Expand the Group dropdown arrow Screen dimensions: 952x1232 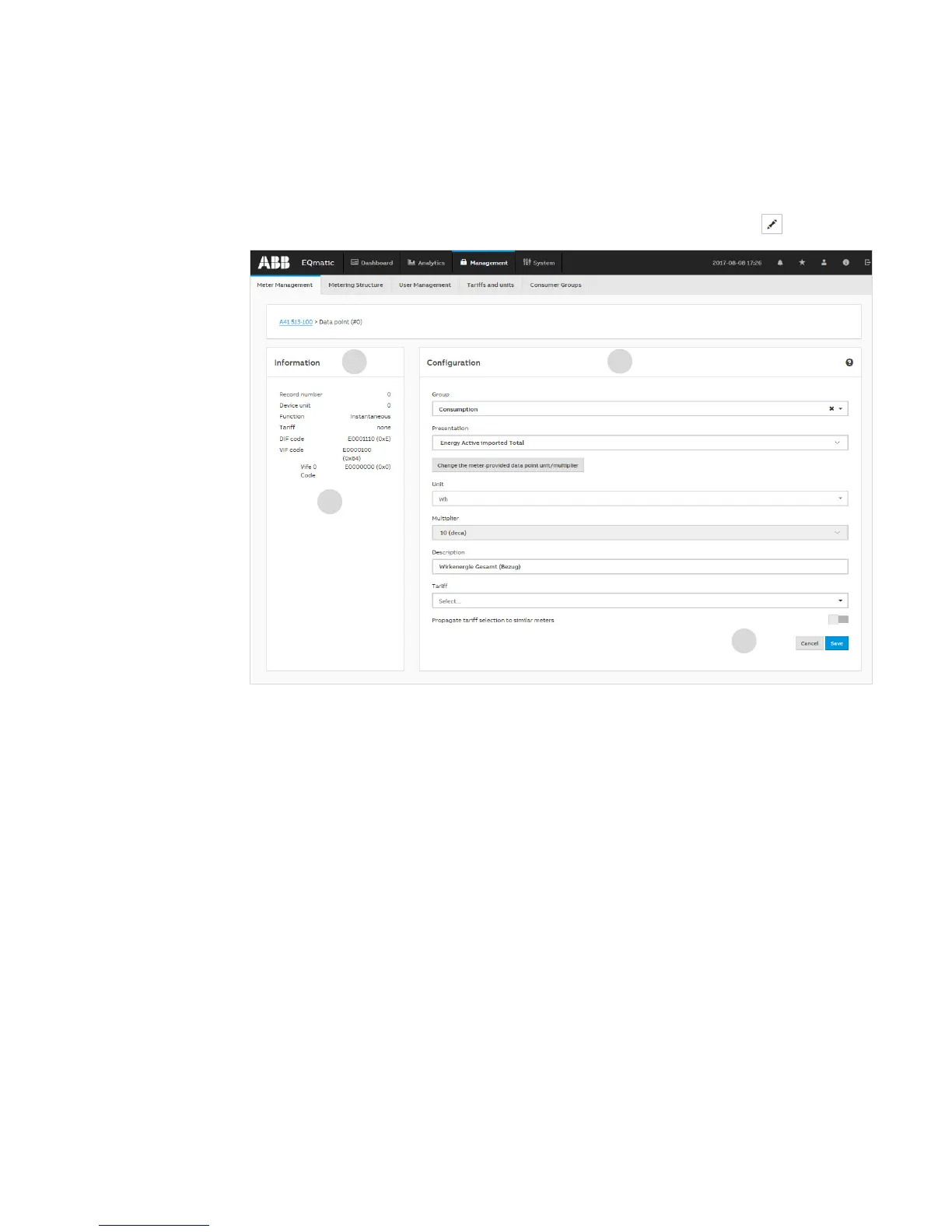click(x=841, y=409)
